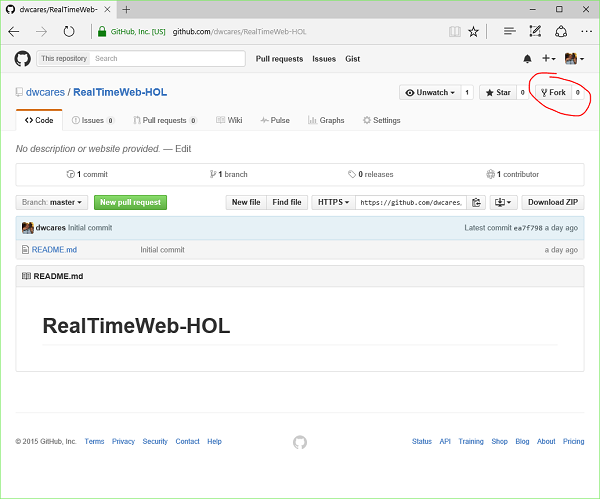Open the Edge Hub icon
Viewport: 600px width, 499px height.
[509, 31]
